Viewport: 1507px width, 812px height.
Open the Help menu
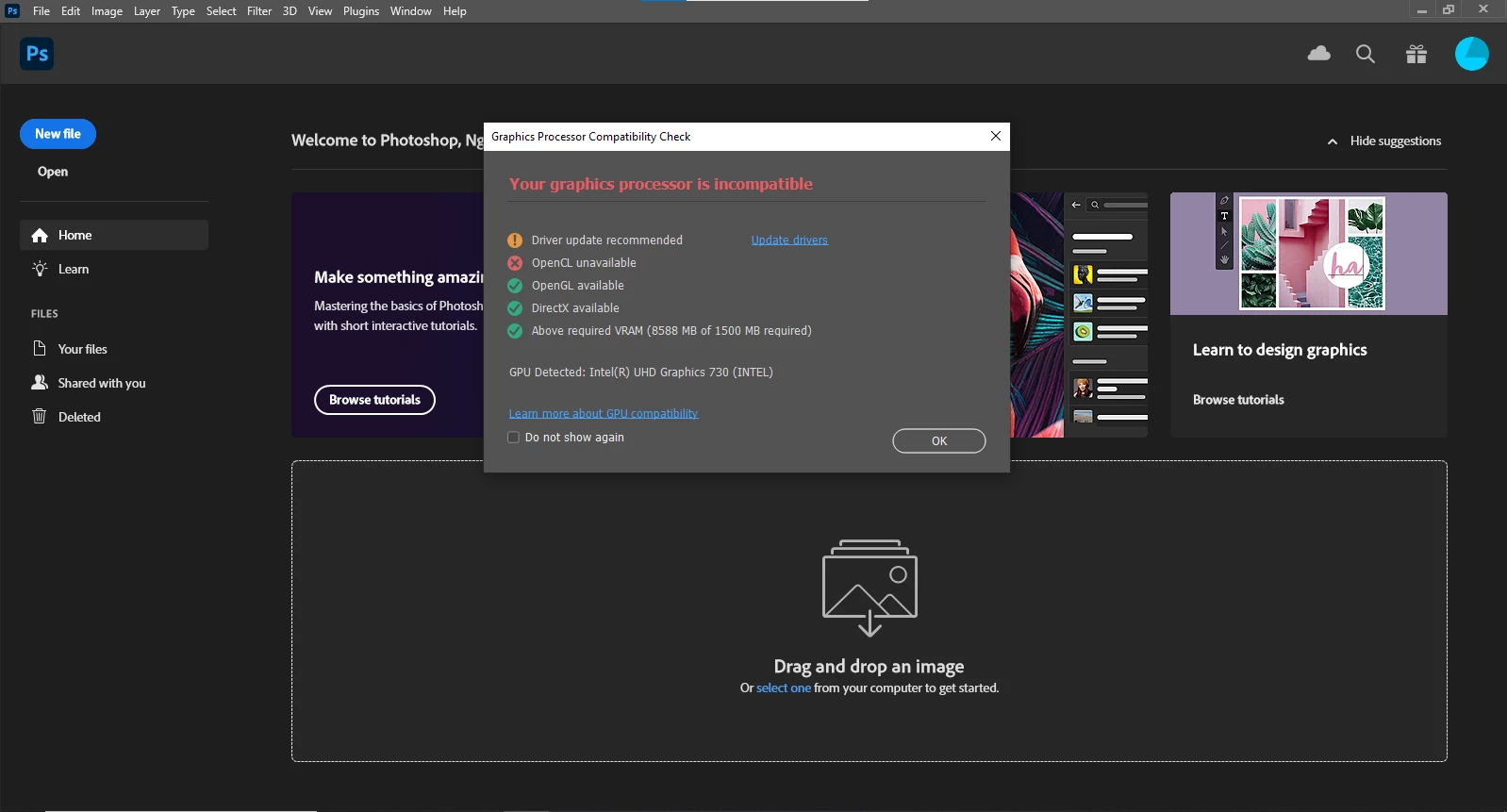click(x=455, y=11)
